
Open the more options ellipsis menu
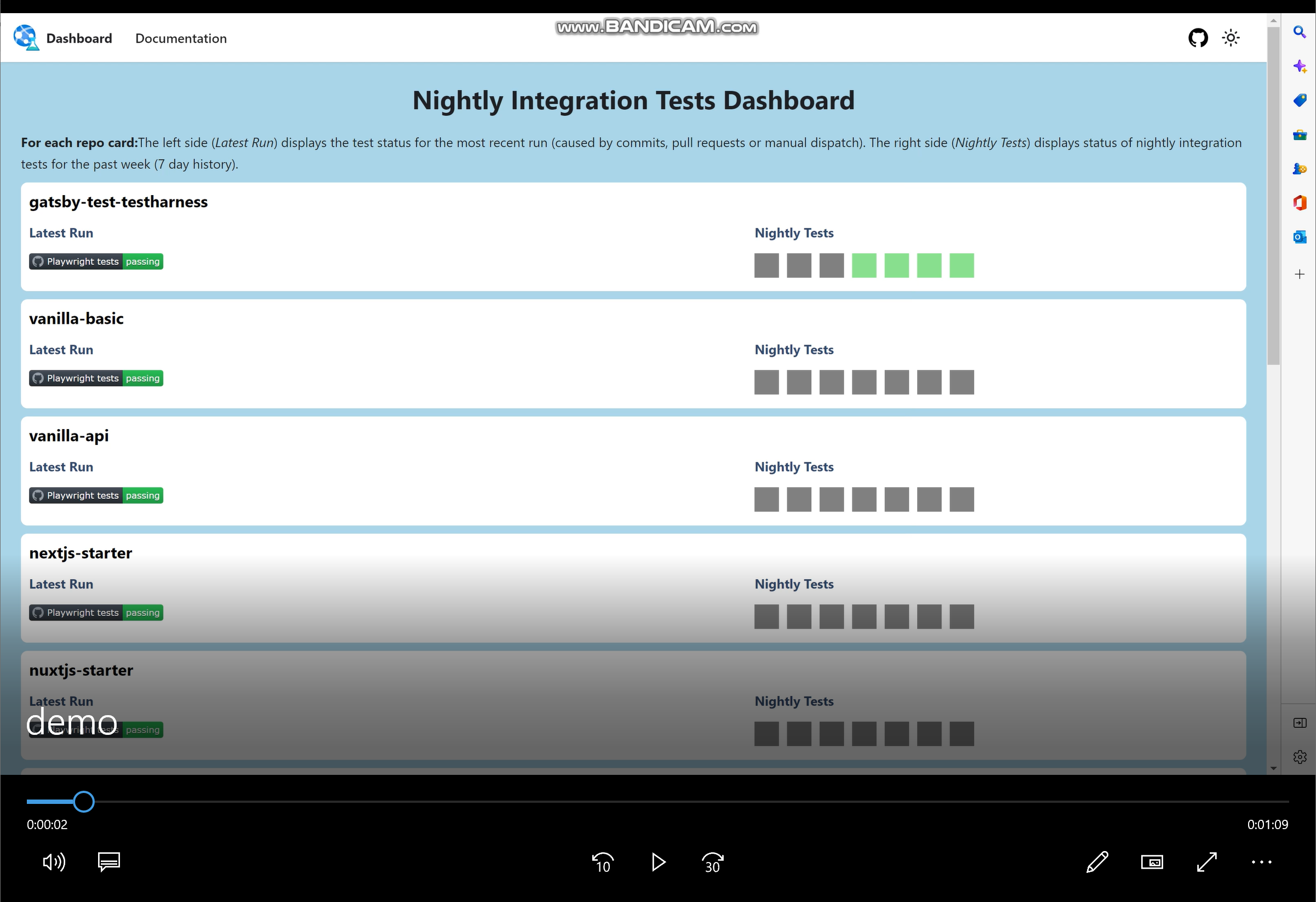1261,862
